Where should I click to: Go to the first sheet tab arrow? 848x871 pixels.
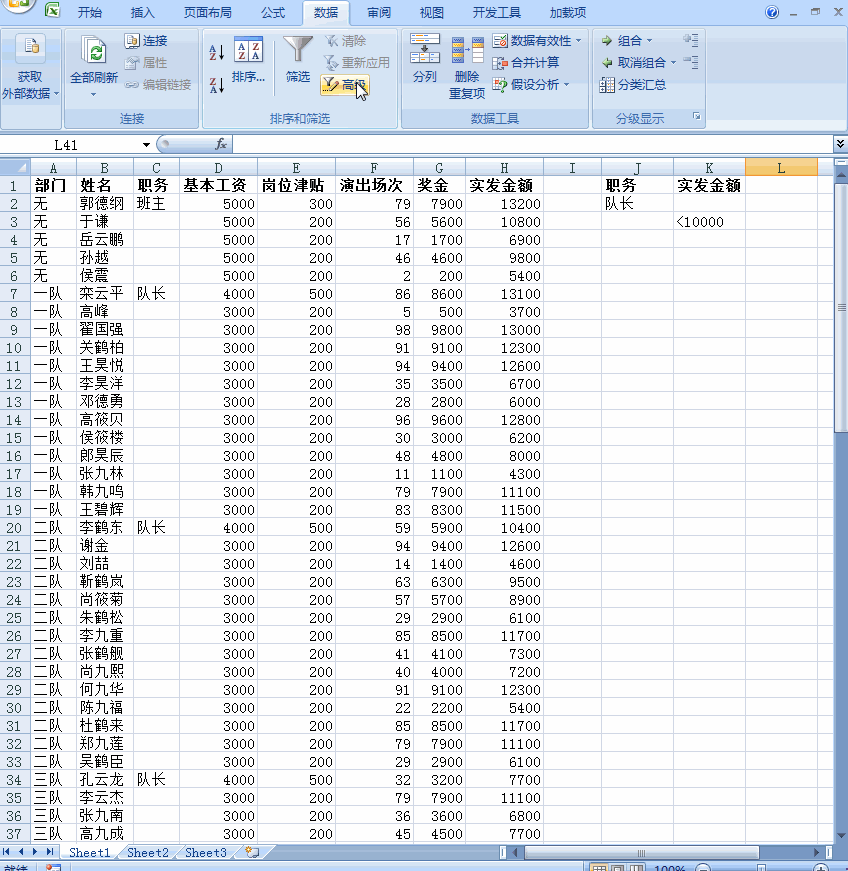[6, 852]
